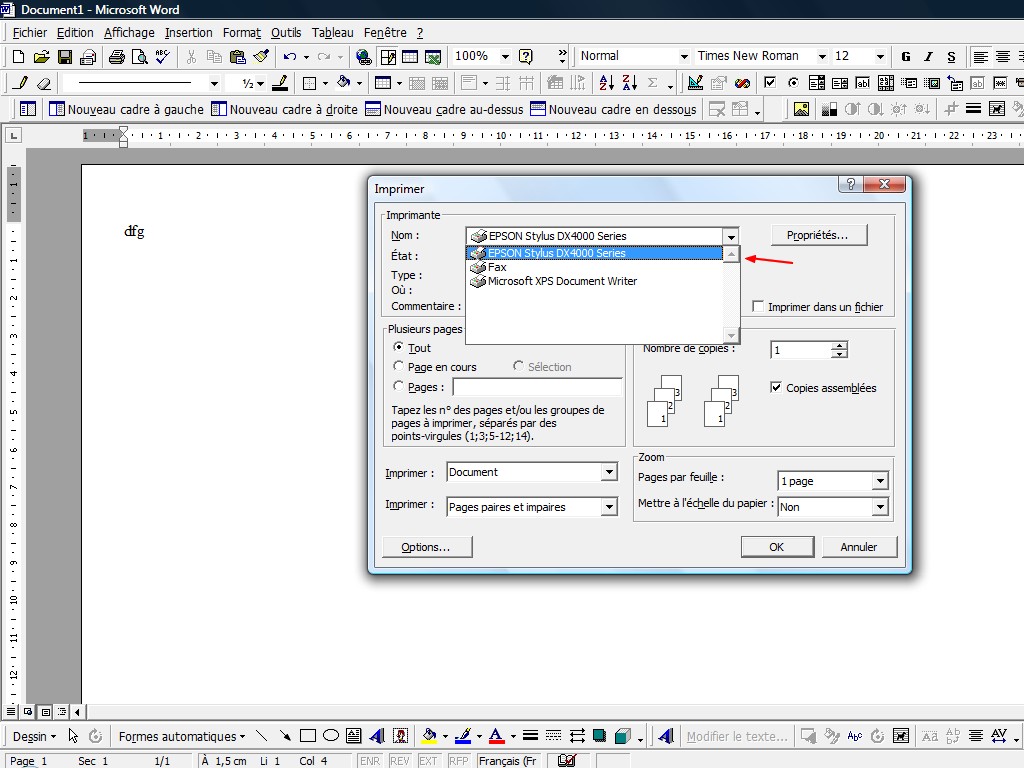Open the font size 12 dropdown
1024x768 pixels.
coord(880,57)
